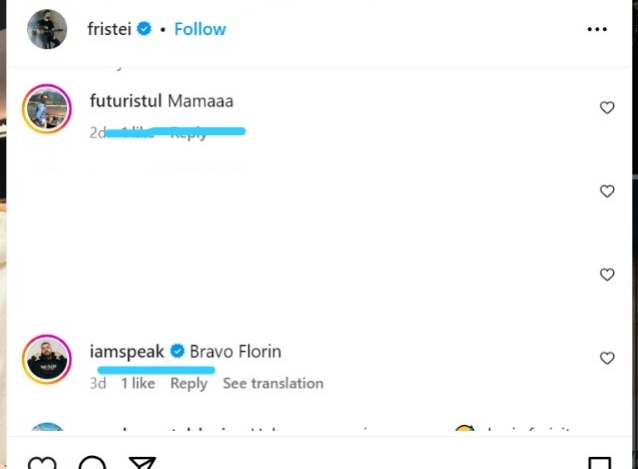Reply to the iamspeak comment
This screenshot has height=469, width=638.
coord(189,383)
